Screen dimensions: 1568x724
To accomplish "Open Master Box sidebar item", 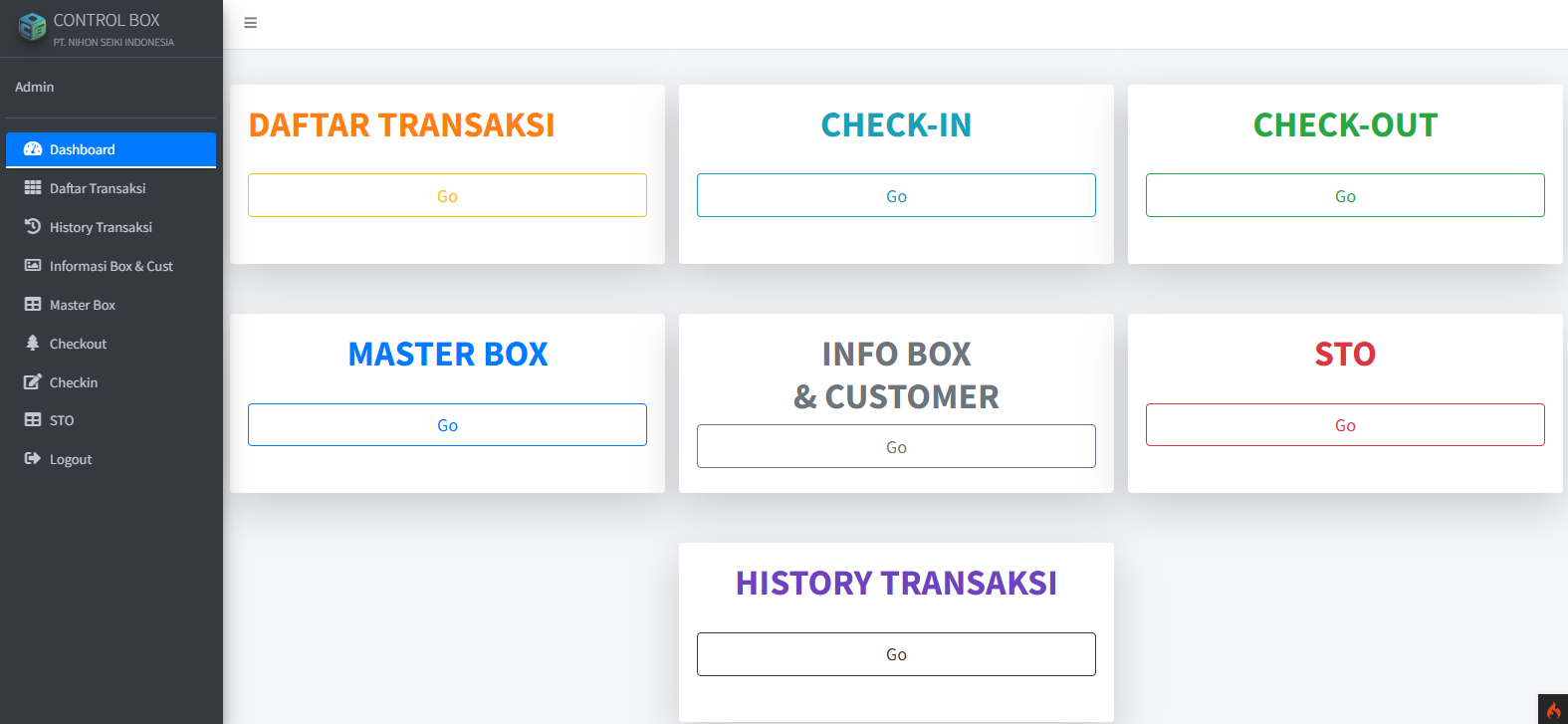I will [x=111, y=305].
